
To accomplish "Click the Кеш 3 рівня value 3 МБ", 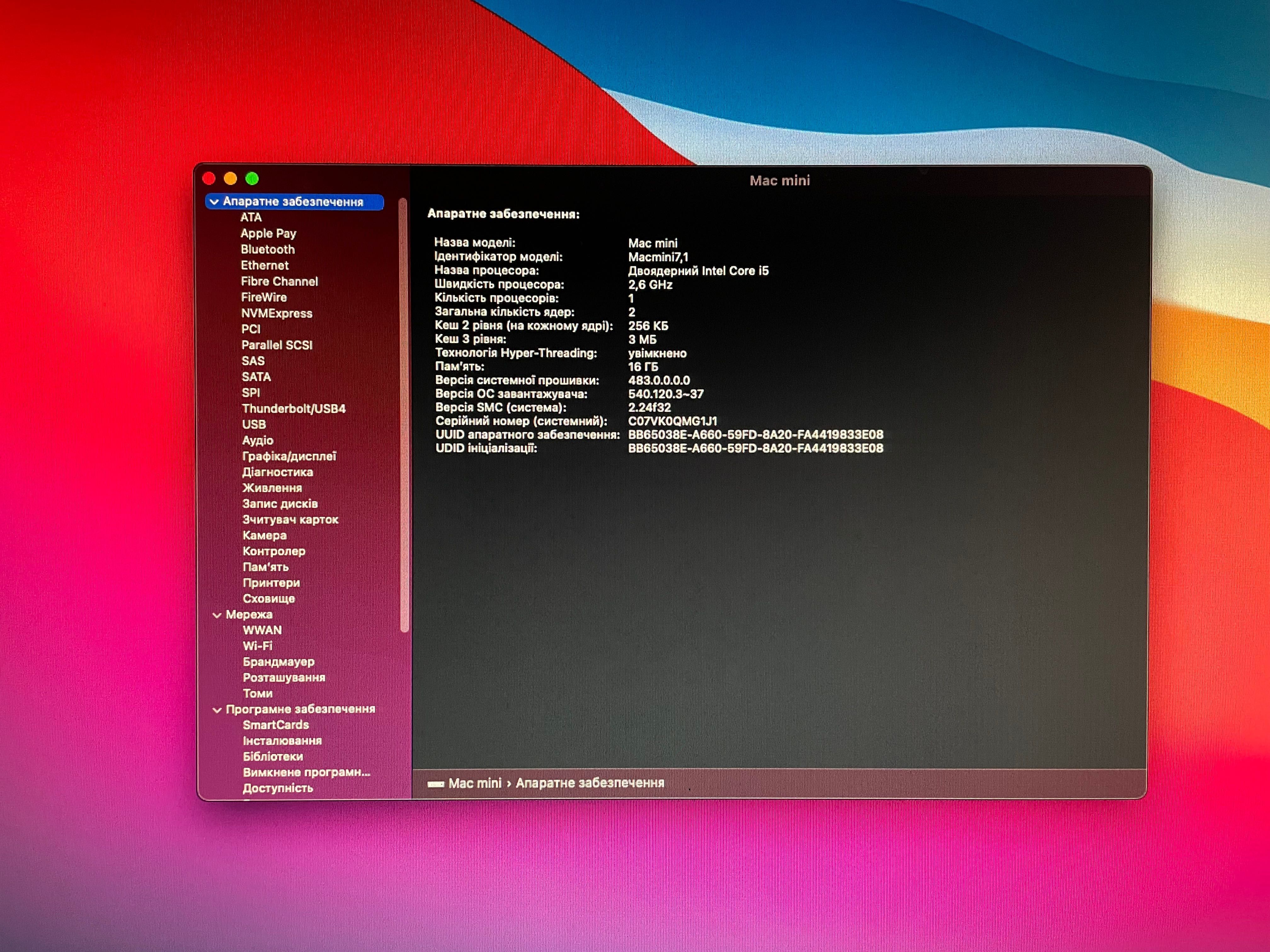I will click(642, 340).
